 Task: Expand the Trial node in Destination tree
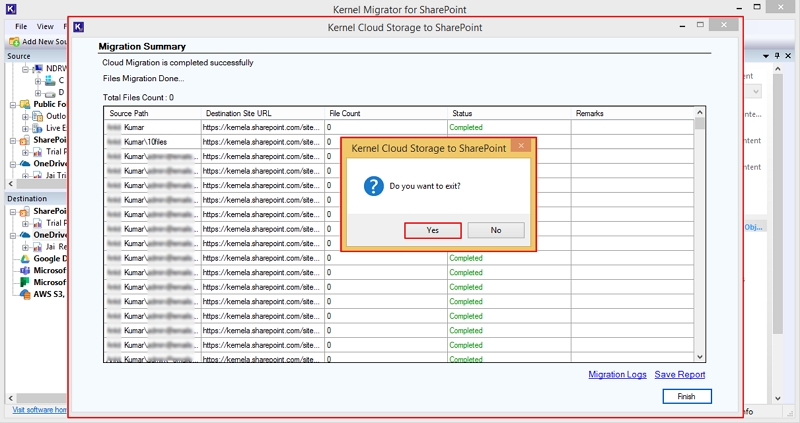(25, 223)
